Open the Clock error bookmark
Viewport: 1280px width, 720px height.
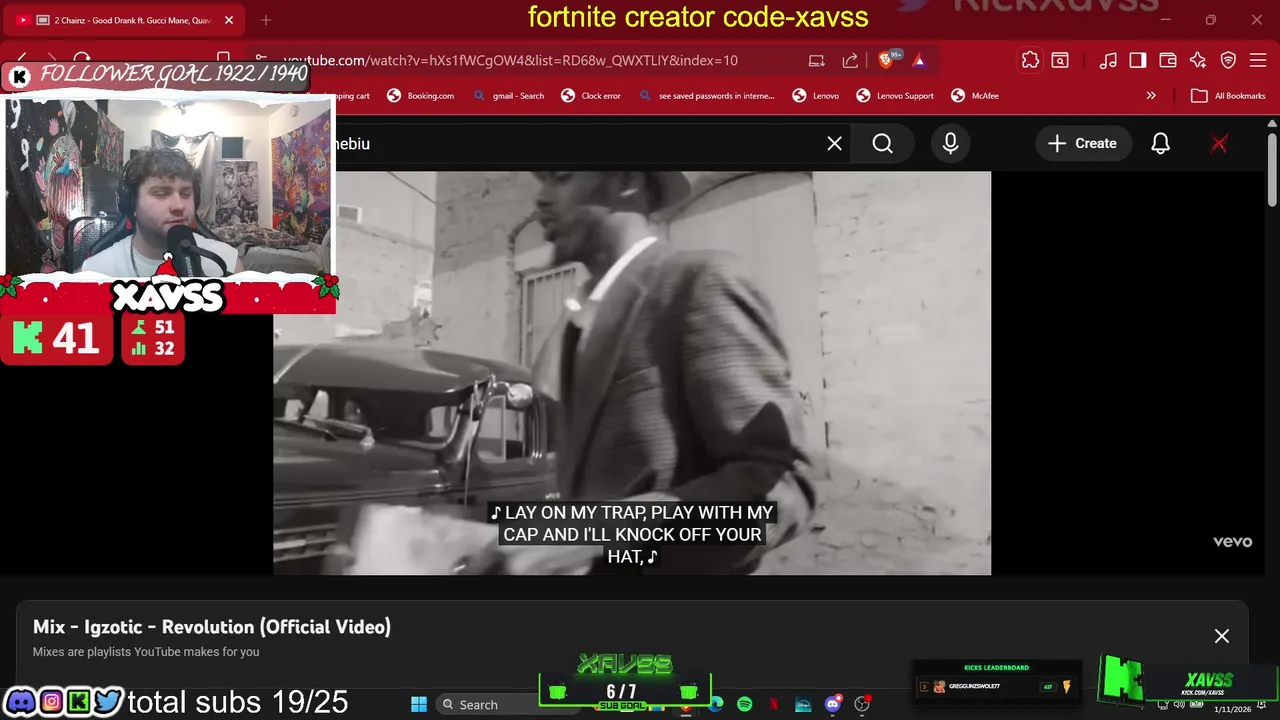(x=591, y=96)
